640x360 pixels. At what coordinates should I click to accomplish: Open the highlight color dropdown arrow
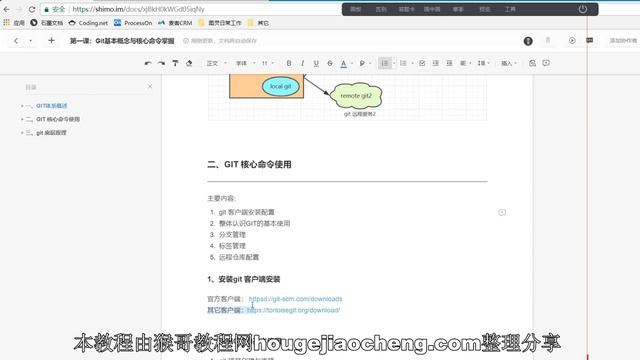click(x=370, y=63)
